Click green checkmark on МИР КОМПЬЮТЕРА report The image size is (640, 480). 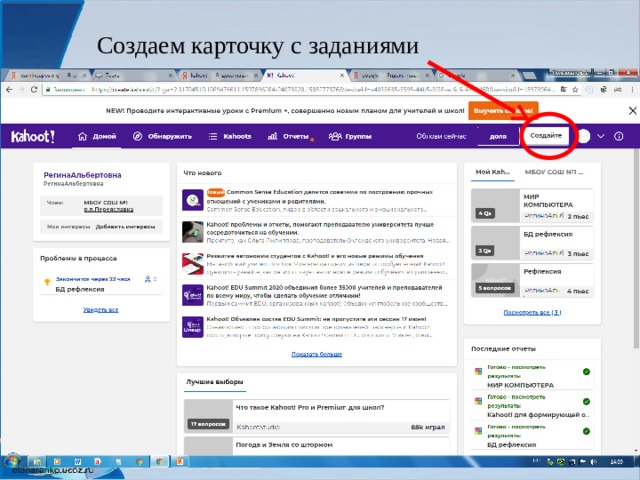586,371
